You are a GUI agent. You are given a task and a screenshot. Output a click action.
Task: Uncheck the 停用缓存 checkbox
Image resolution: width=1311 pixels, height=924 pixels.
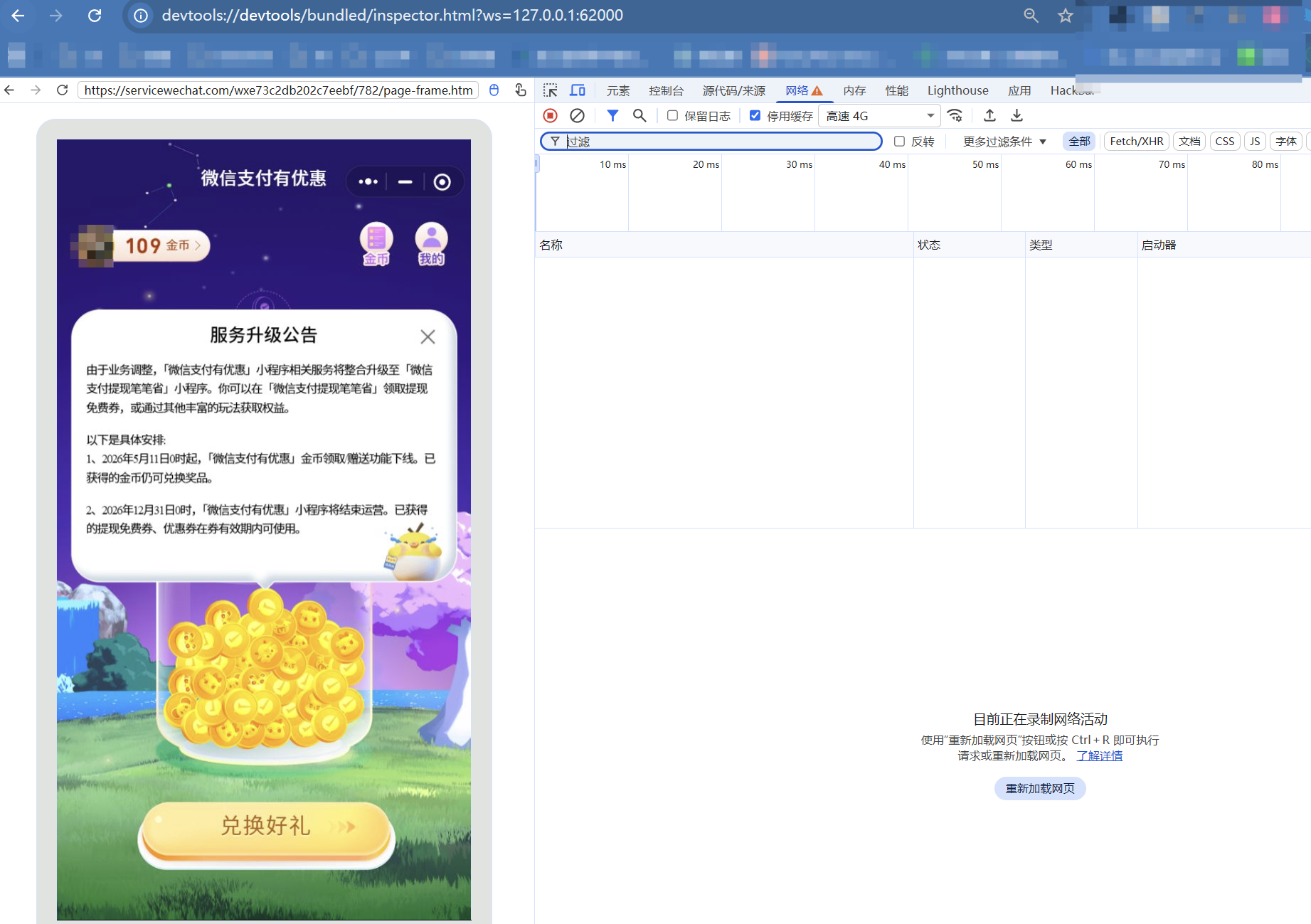coord(755,115)
